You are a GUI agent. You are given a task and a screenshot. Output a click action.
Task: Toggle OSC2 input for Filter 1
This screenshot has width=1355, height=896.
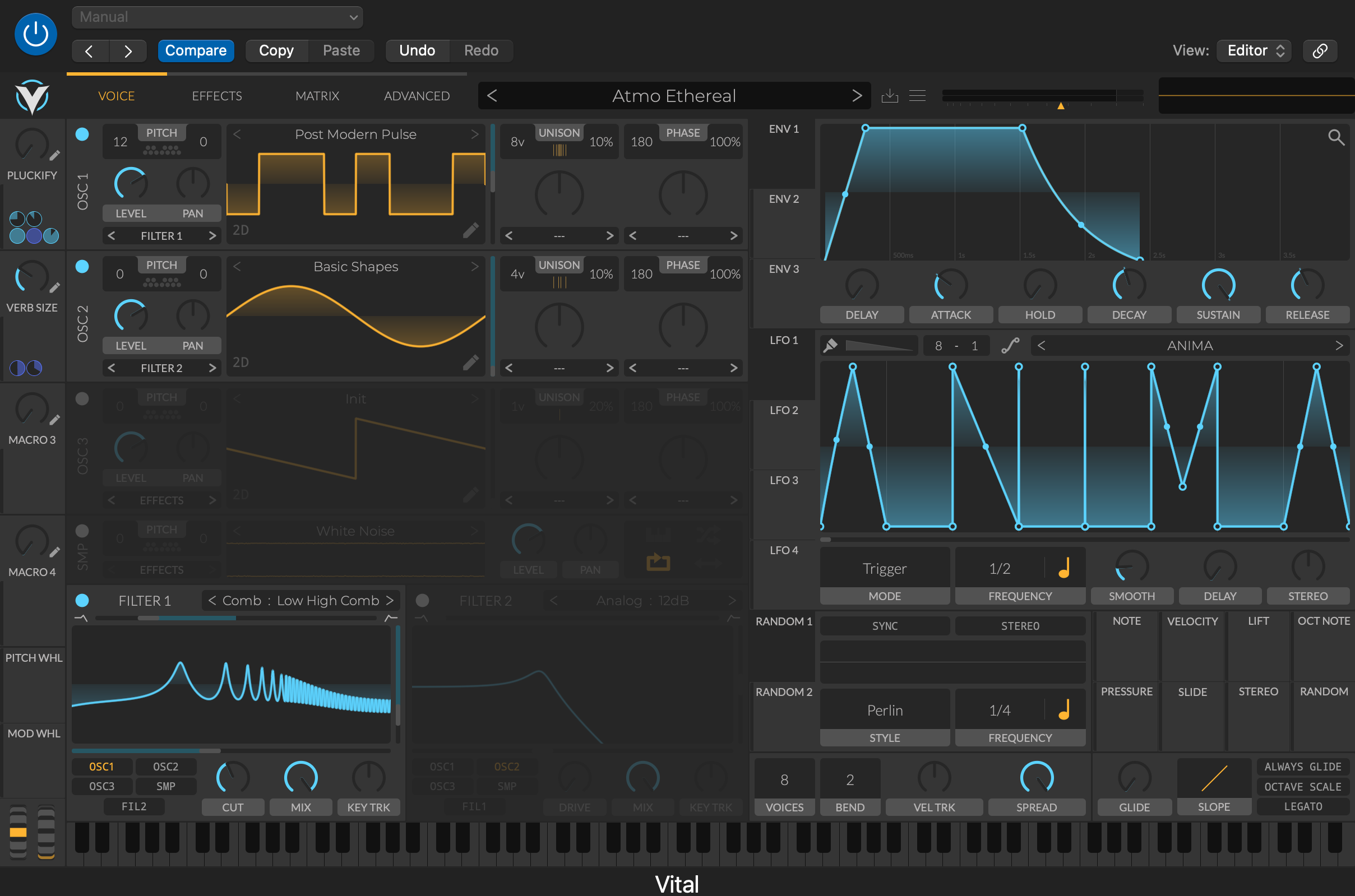(166, 767)
